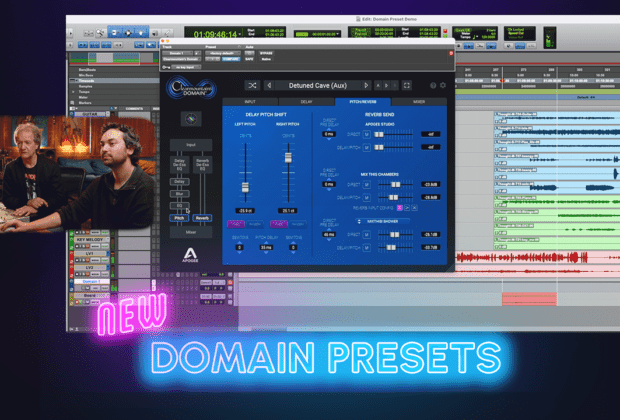The width and height of the screenshot is (620, 420).
Task: Switch to the DELAY tab
Action: coord(306,102)
